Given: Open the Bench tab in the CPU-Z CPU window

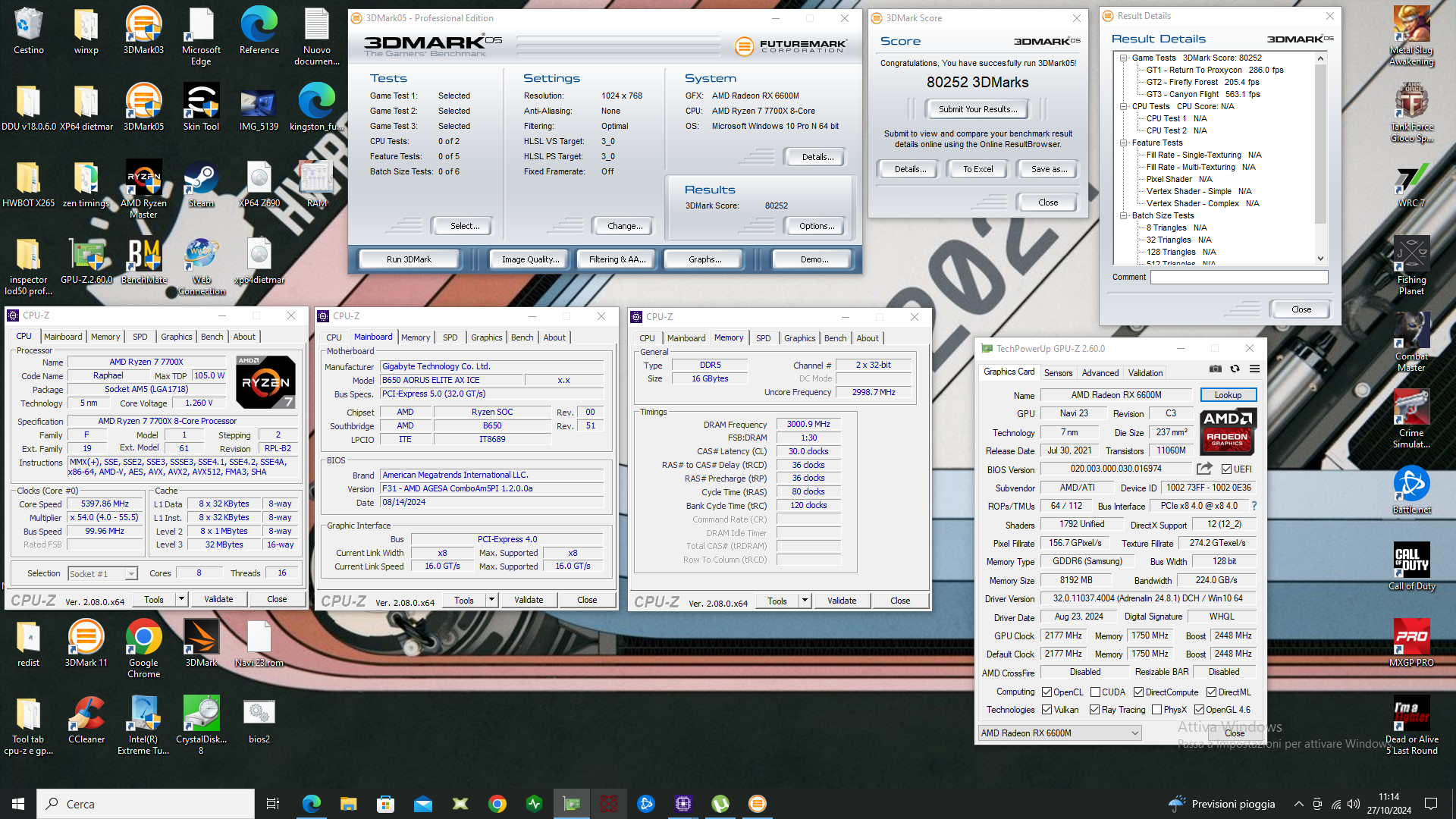Looking at the screenshot, I should [212, 337].
